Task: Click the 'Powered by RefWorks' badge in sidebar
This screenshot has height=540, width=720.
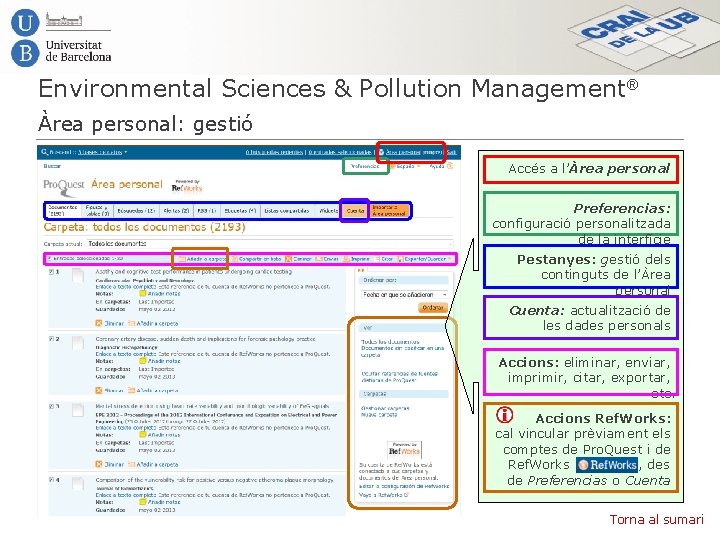Action: pos(405,449)
